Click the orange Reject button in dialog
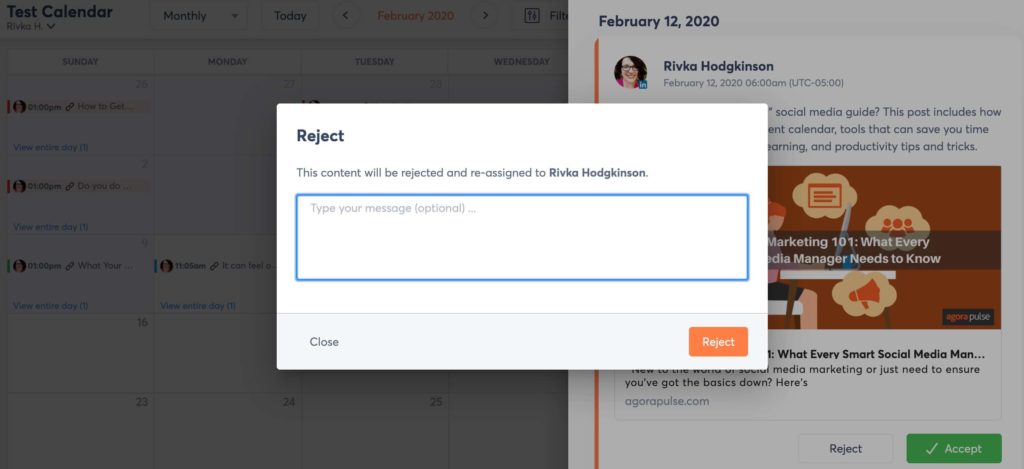The image size is (1024, 469). coord(718,342)
